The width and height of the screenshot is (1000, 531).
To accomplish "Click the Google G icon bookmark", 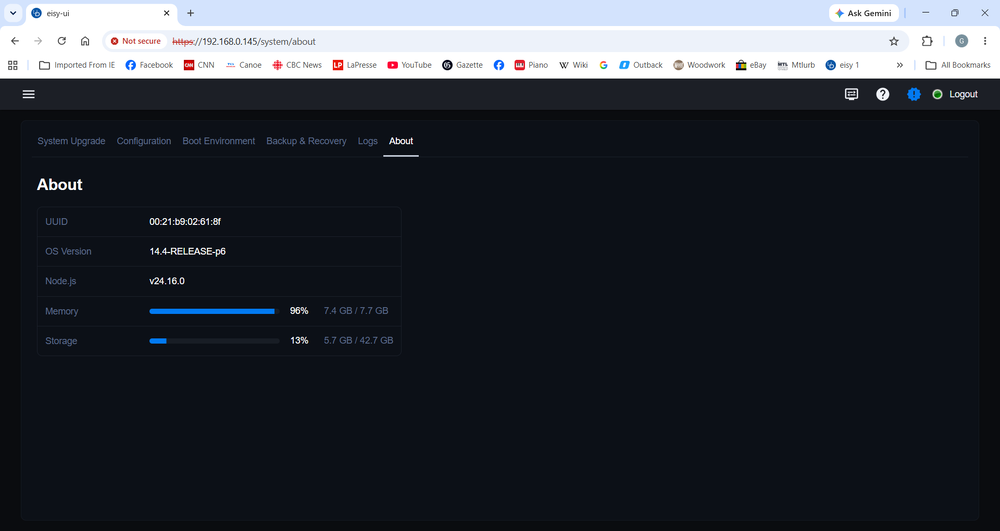I will pos(603,65).
